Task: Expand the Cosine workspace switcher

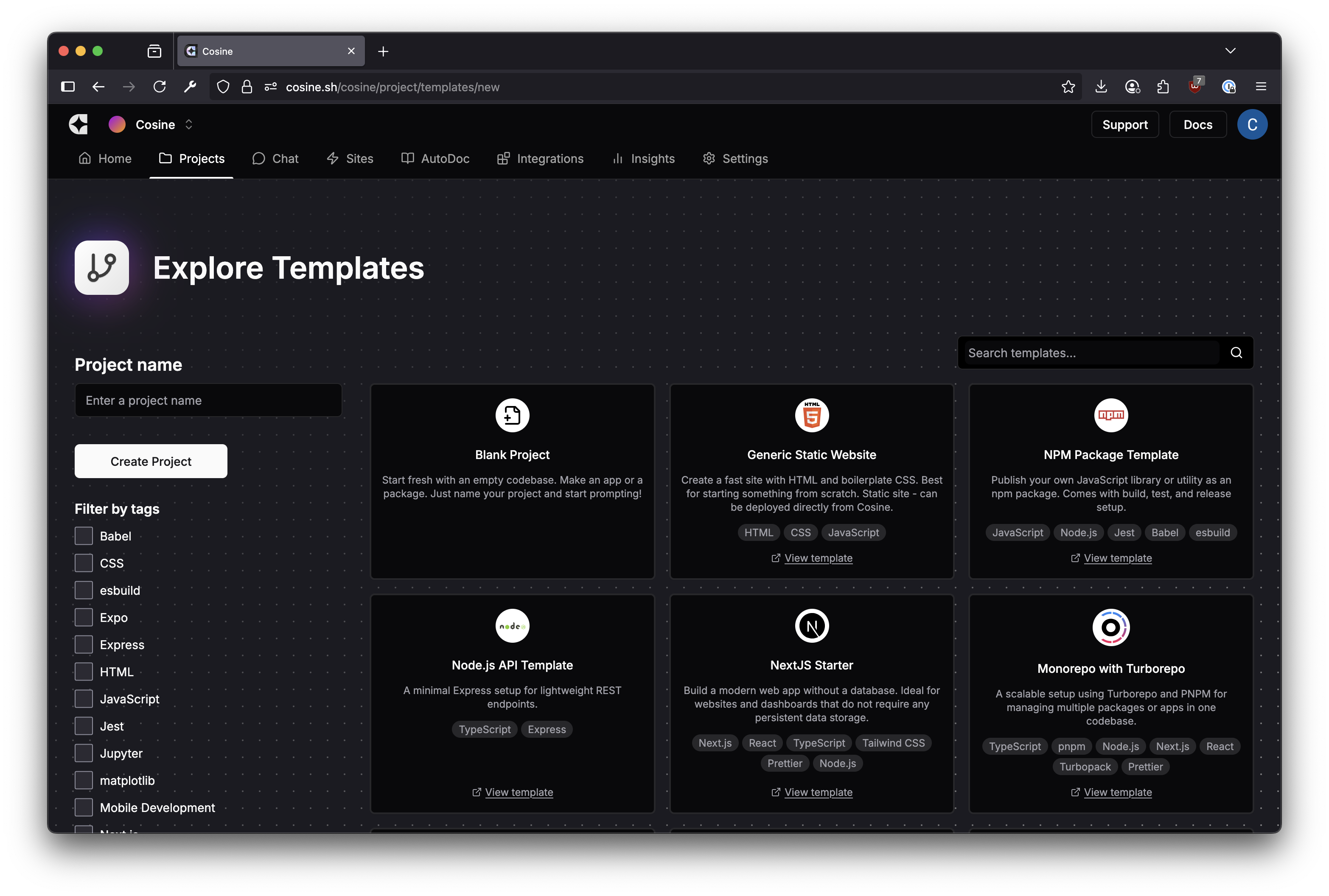Action: 188,125
